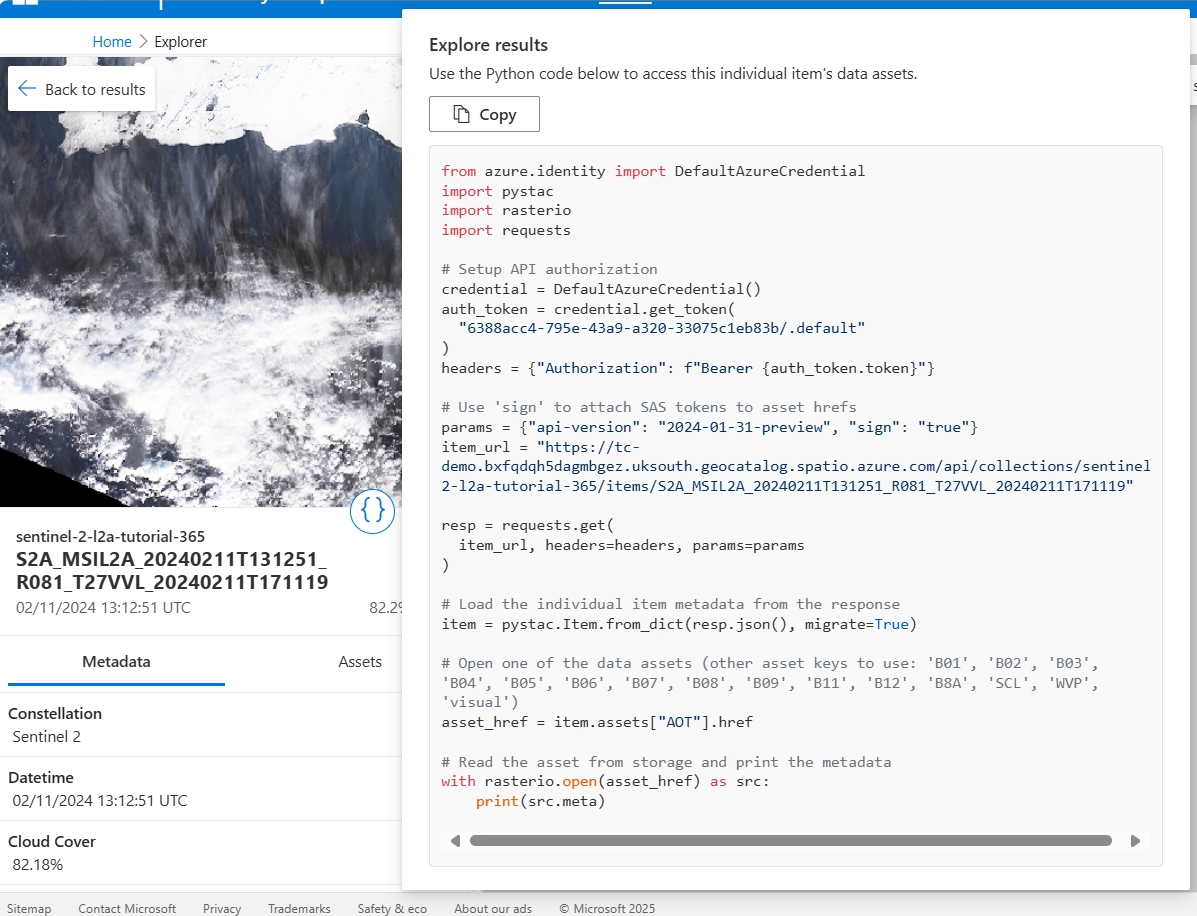Click the code scrollbar's right arrow

click(1135, 841)
